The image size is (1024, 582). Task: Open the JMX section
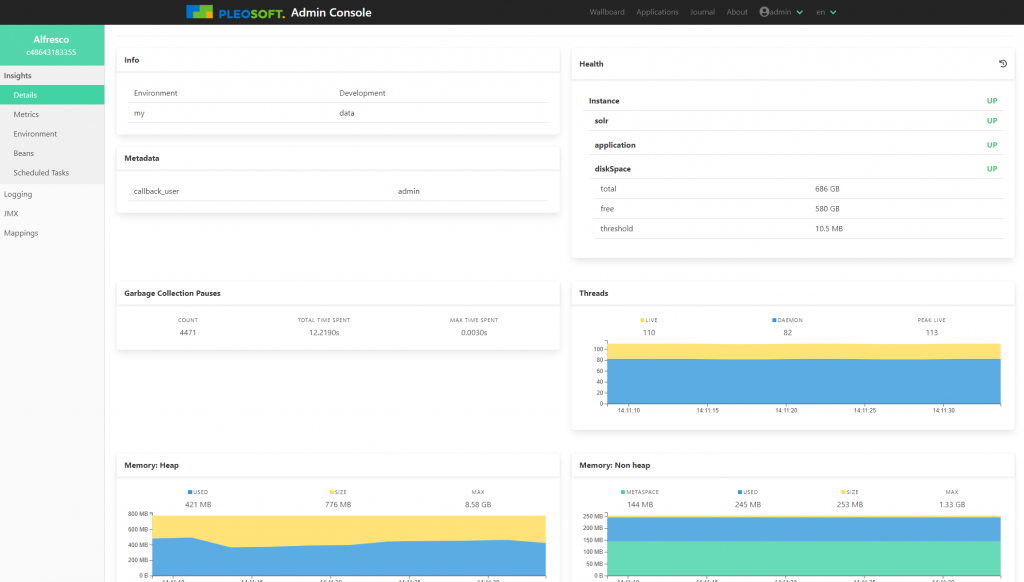click(11, 213)
